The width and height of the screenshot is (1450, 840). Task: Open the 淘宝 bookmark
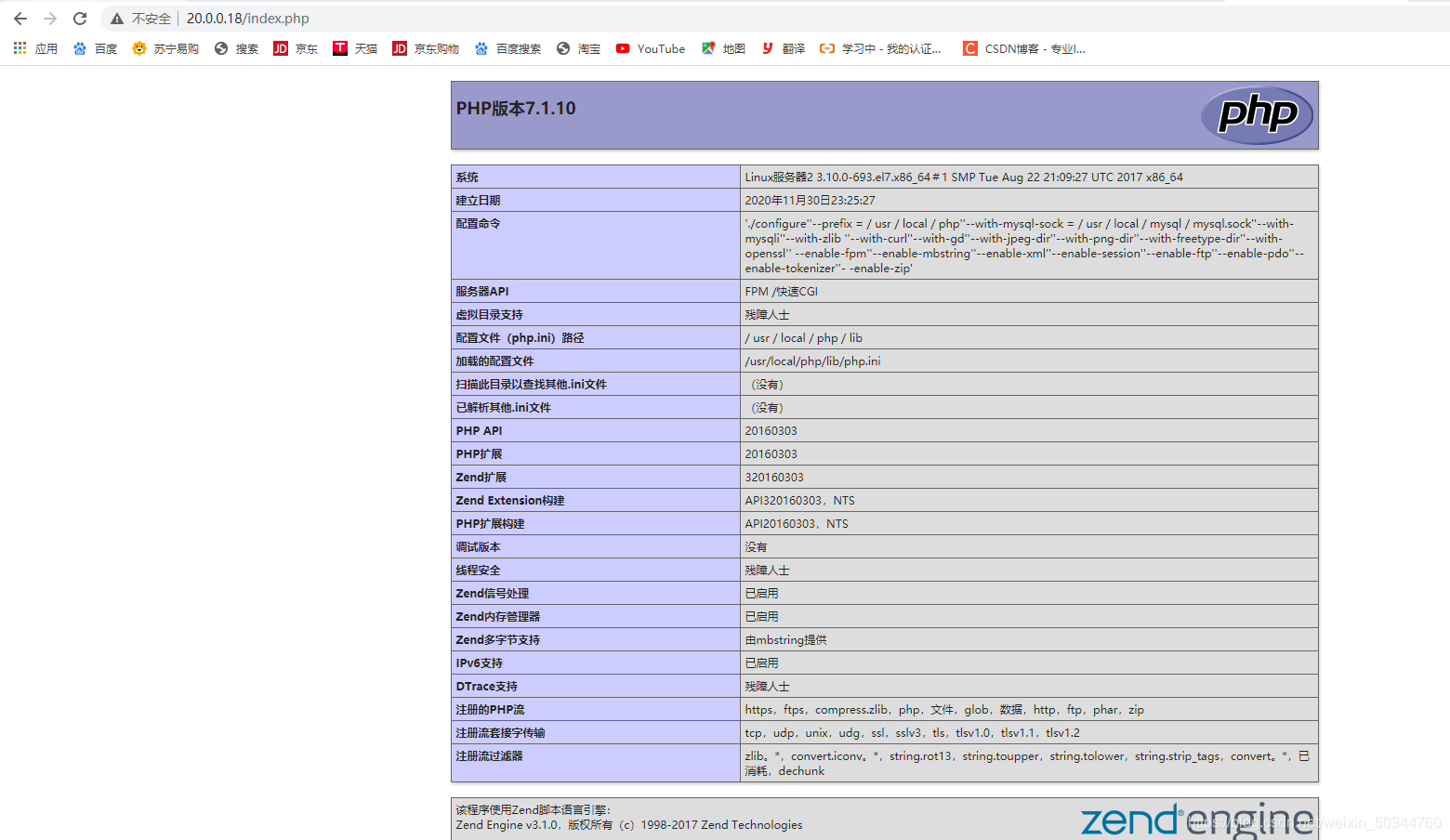(x=578, y=48)
